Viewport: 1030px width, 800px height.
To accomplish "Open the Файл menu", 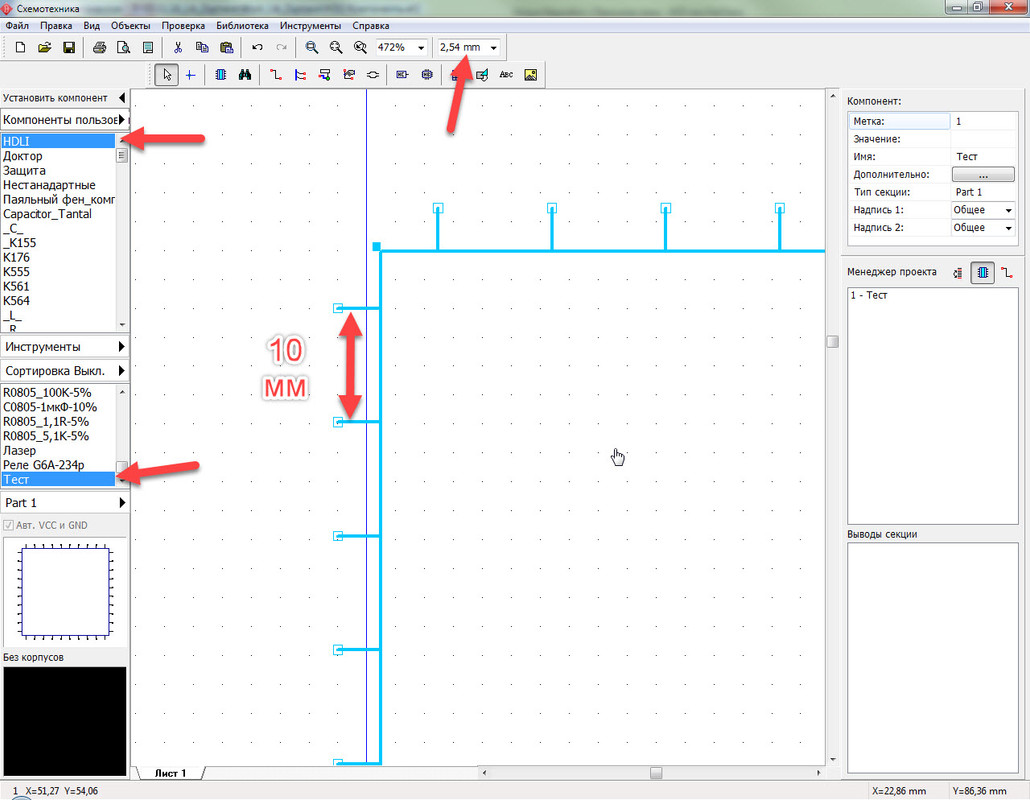I will coord(17,26).
